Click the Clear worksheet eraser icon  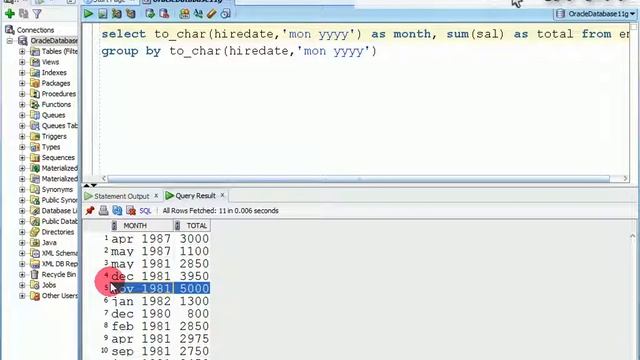tap(211, 14)
